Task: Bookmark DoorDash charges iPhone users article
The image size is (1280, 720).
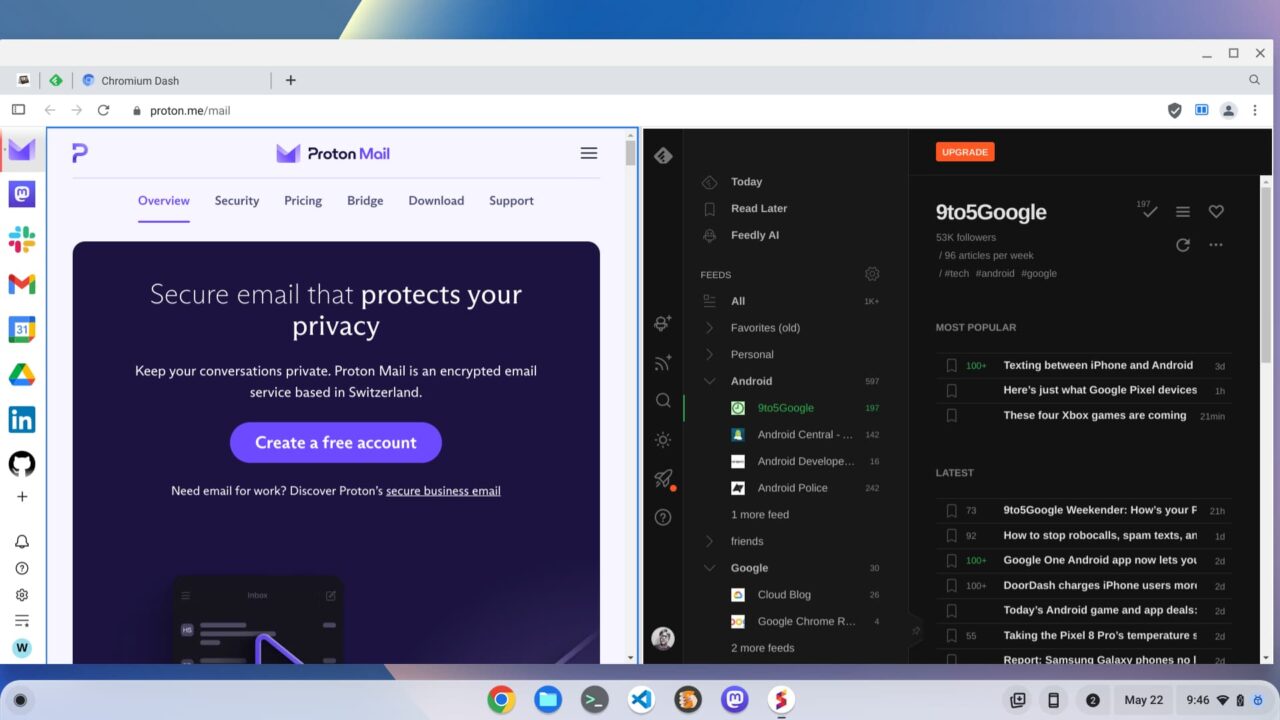Action: (951, 586)
